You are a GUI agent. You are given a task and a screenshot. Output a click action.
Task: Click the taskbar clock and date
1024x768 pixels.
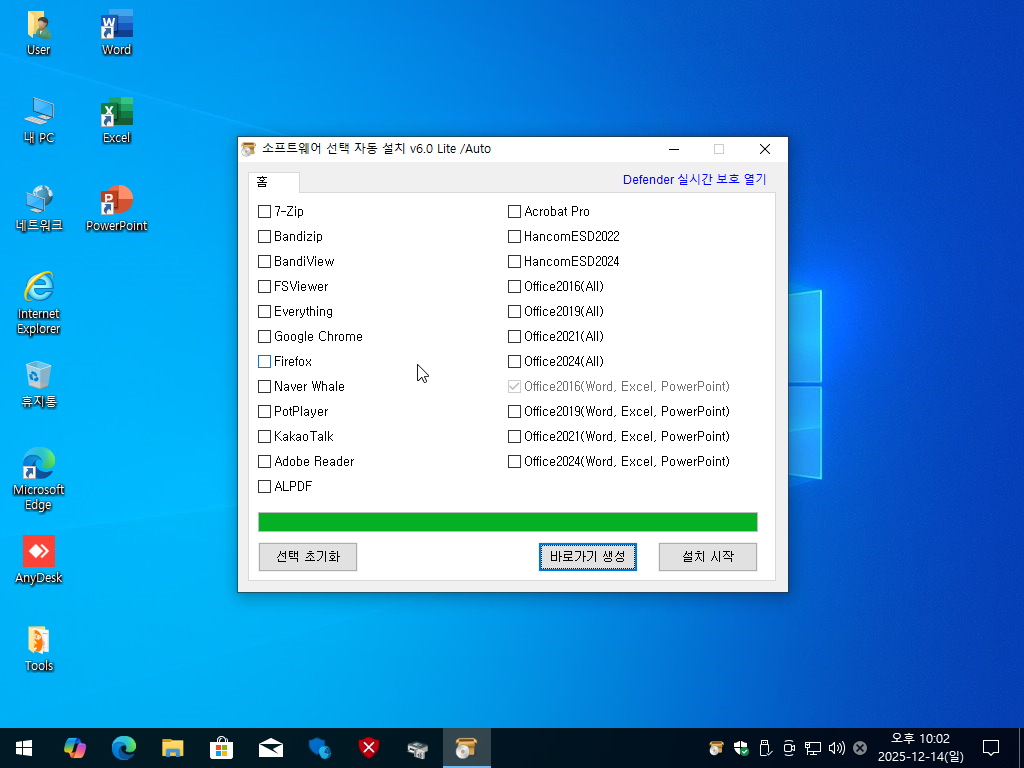pos(920,748)
